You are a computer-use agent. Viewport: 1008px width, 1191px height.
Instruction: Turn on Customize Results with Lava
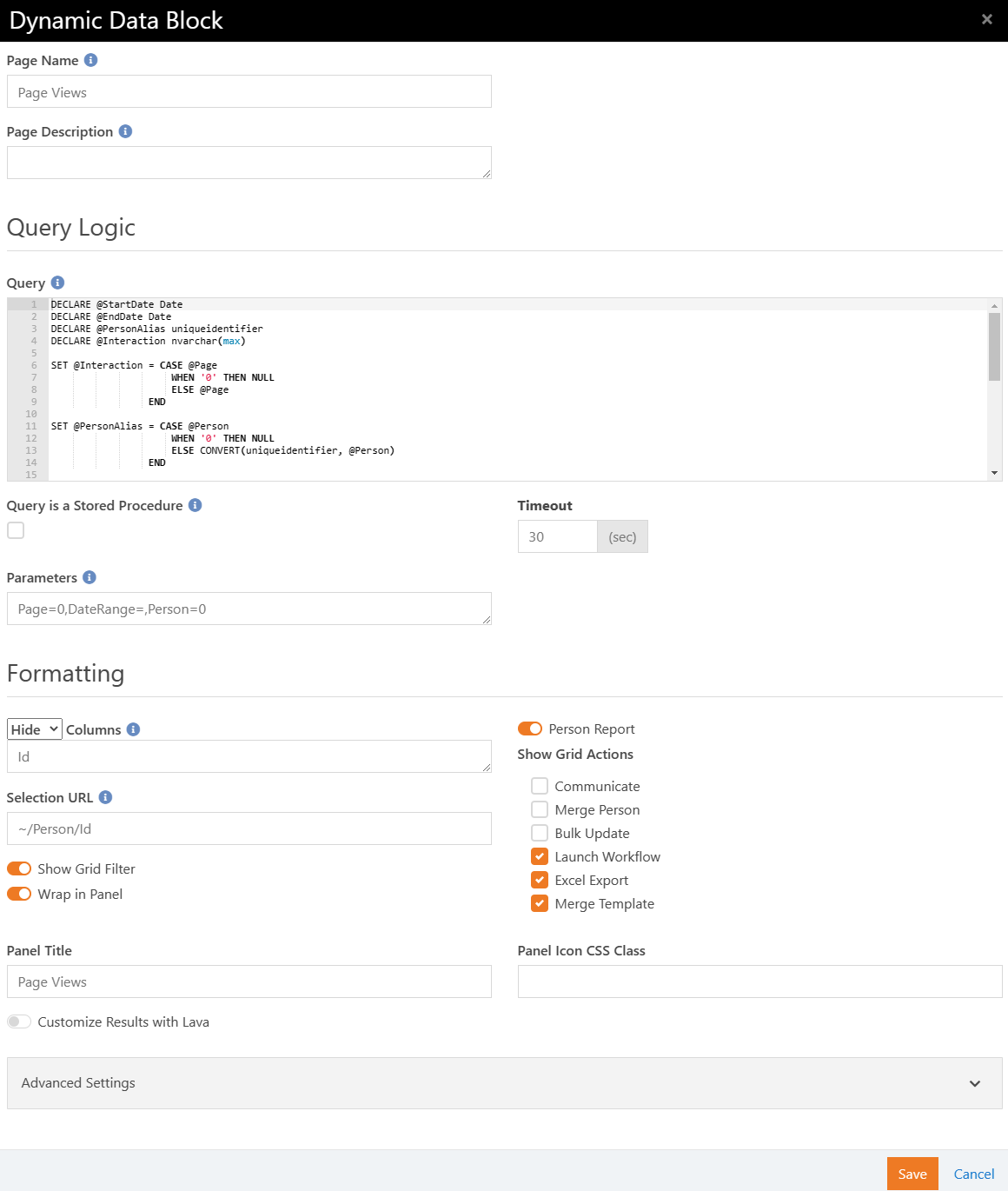click(x=19, y=1021)
